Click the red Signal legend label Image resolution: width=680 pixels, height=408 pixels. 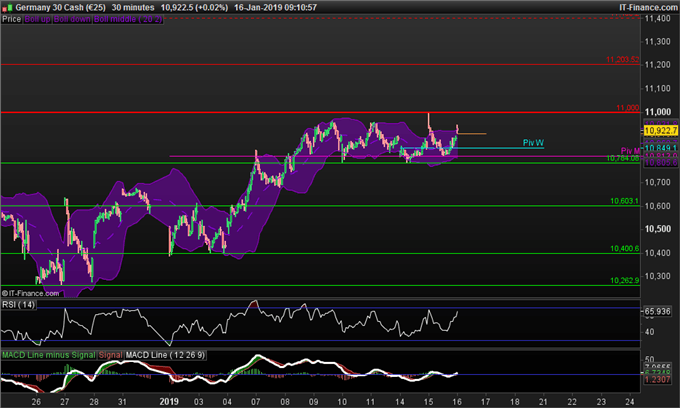(111, 355)
